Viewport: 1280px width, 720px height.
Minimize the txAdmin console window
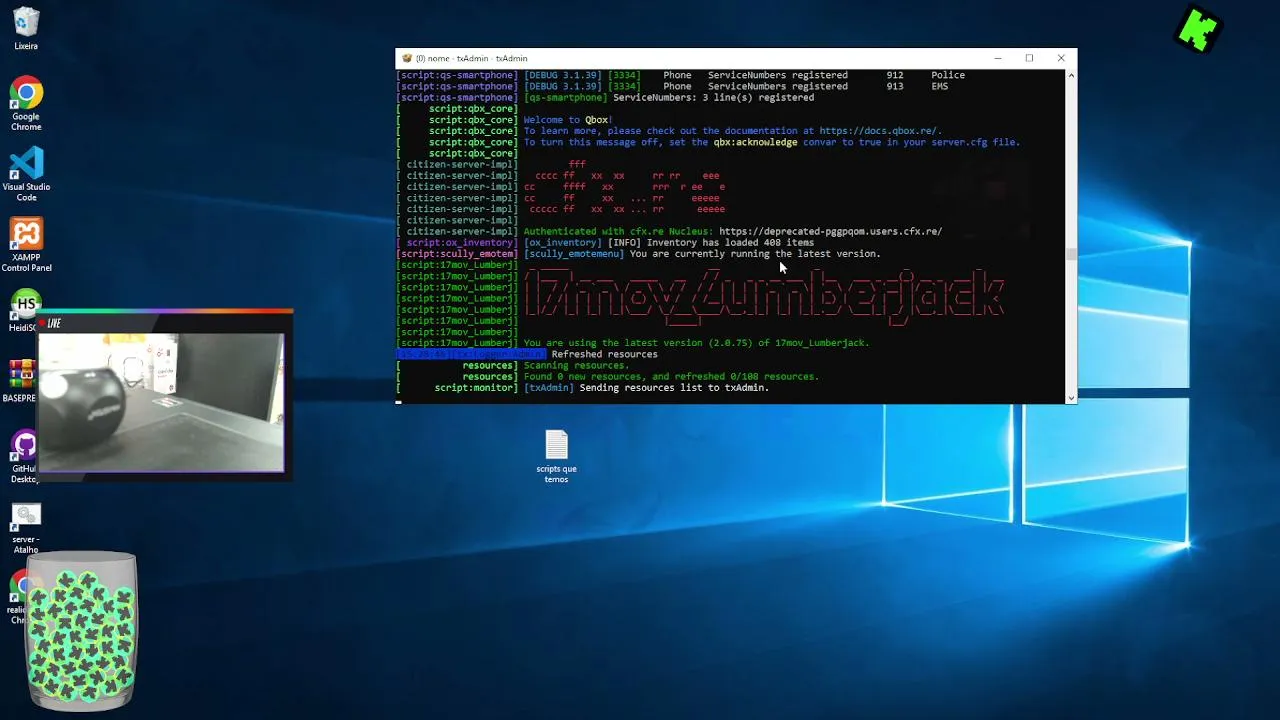(x=997, y=58)
